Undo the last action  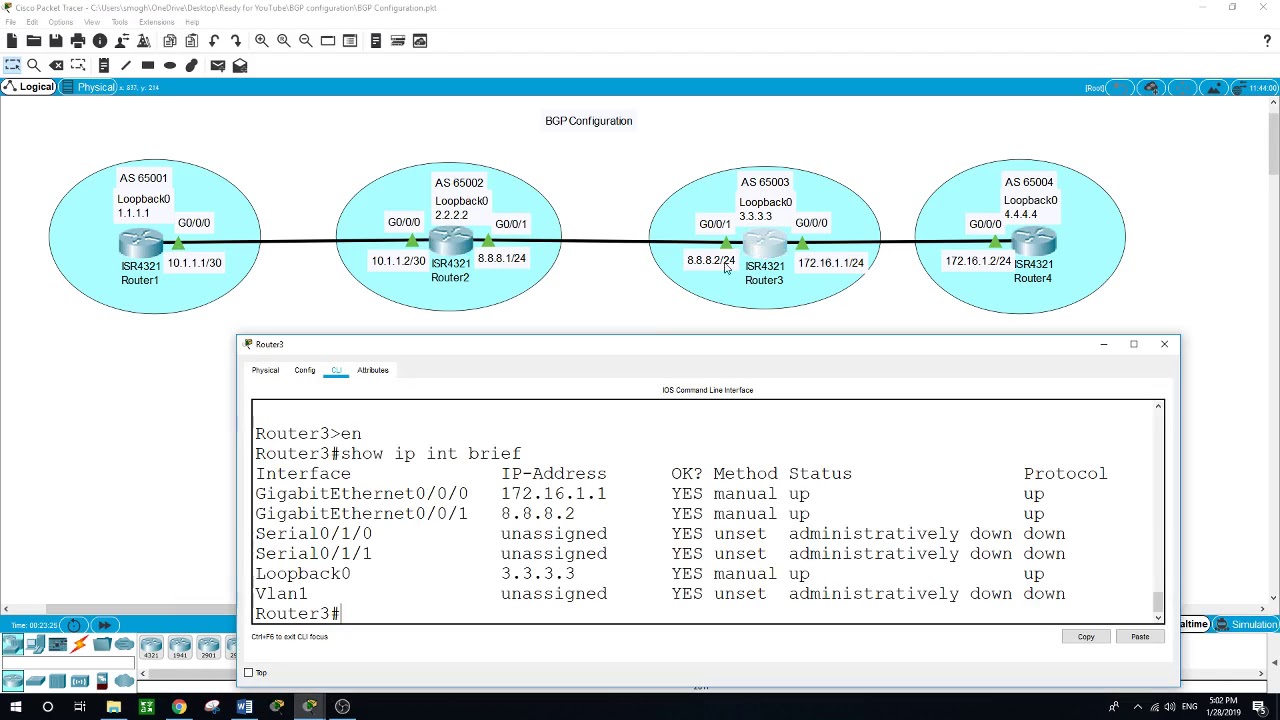(x=214, y=41)
